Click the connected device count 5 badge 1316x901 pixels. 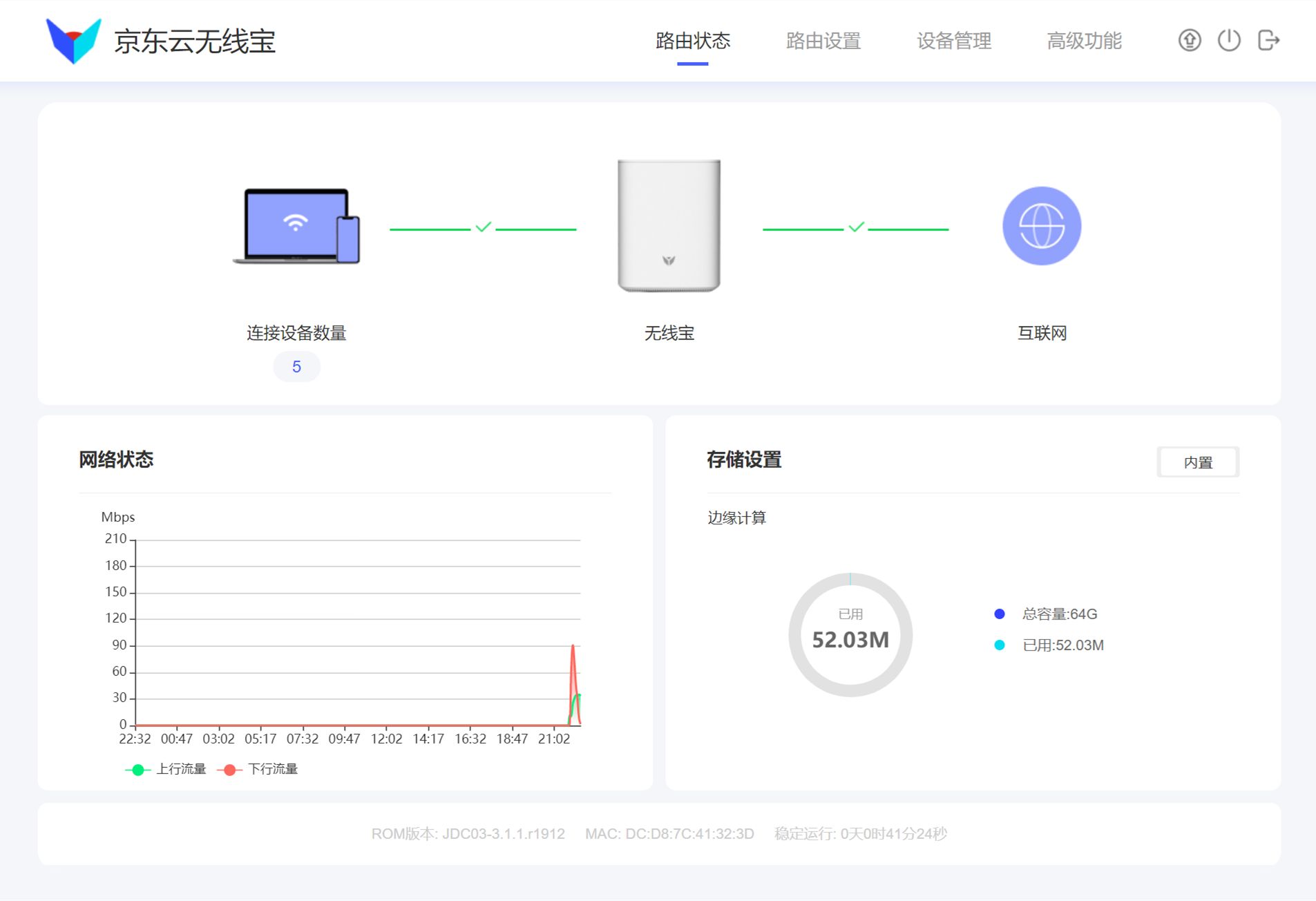pos(296,366)
